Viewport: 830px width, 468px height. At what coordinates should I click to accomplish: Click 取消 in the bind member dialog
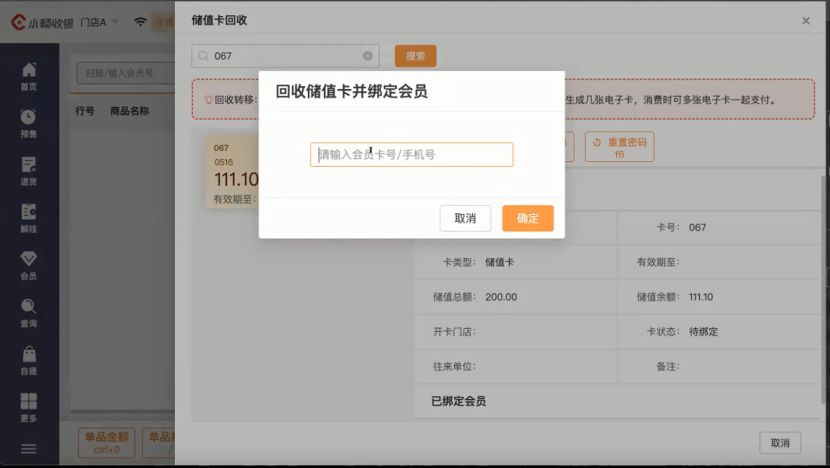[x=465, y=218]
